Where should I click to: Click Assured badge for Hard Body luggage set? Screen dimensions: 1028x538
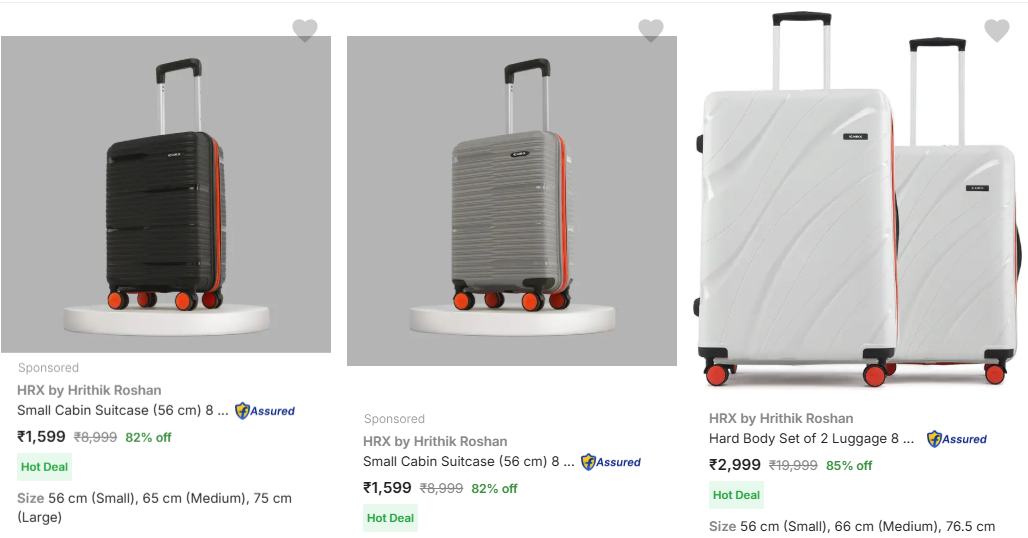tap(957, 439)
